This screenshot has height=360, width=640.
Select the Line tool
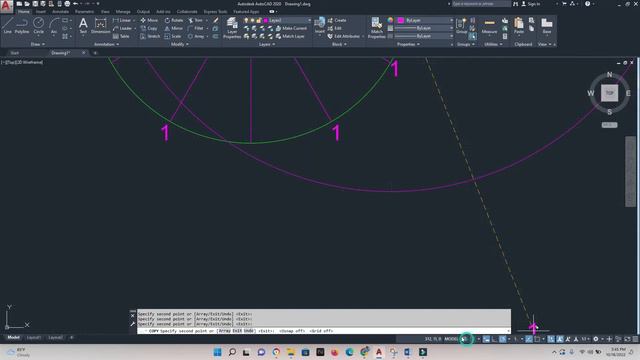7,25
